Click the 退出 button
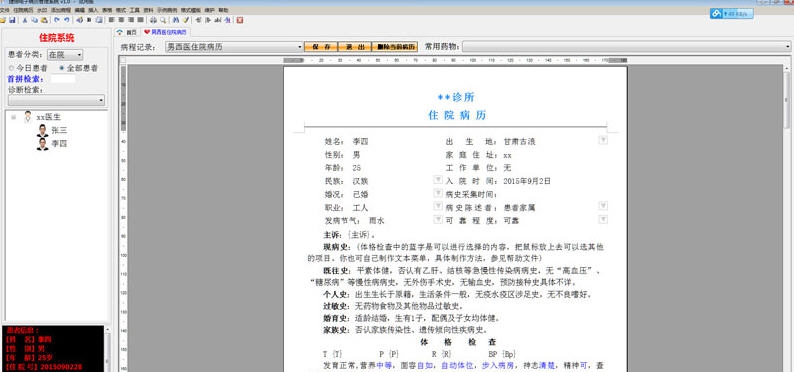The height and width of the screenshot is (372, 794). tap(355, 47)
